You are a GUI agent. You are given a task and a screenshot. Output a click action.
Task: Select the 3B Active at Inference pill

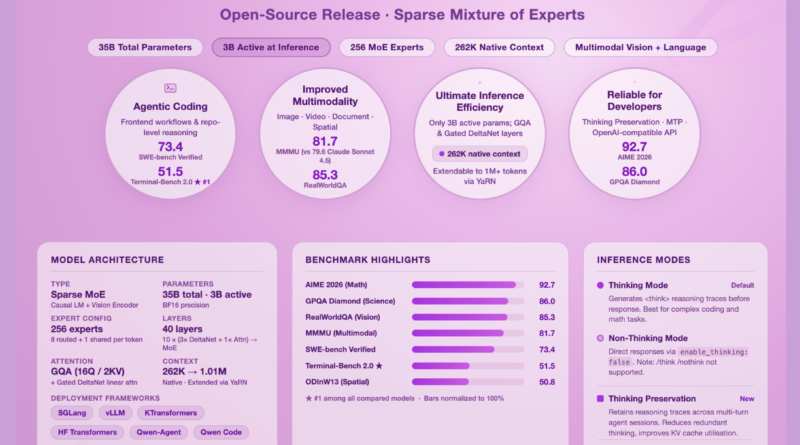(271, 47)
